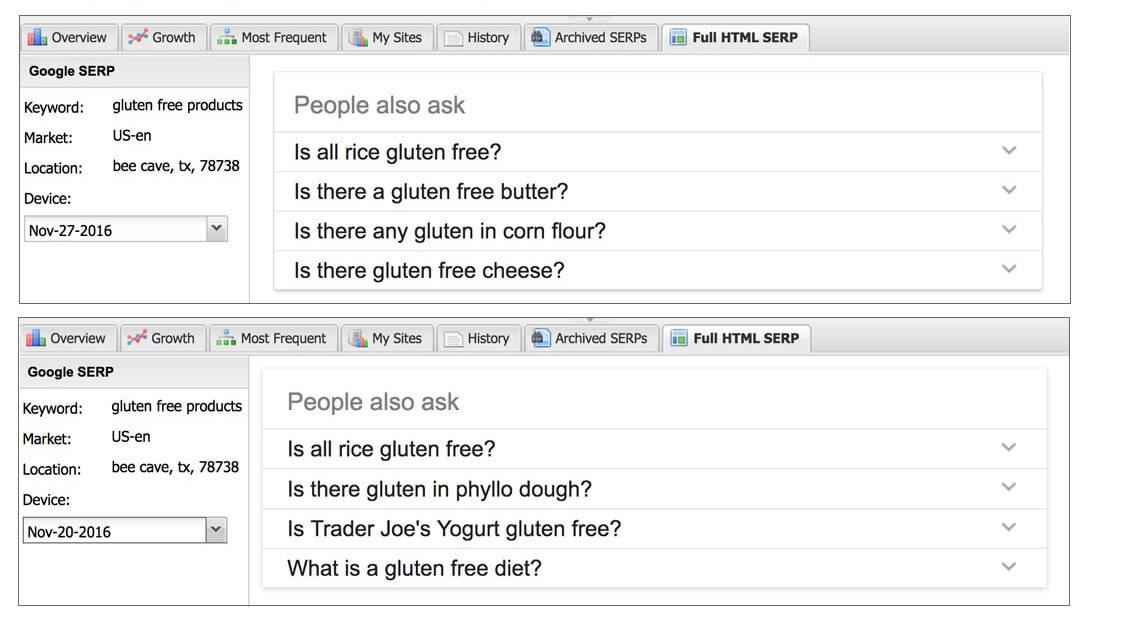1148x625 pixels.
Task: Expand "Is there gluten free cheese?" answer
Action: coord(1009,269)
